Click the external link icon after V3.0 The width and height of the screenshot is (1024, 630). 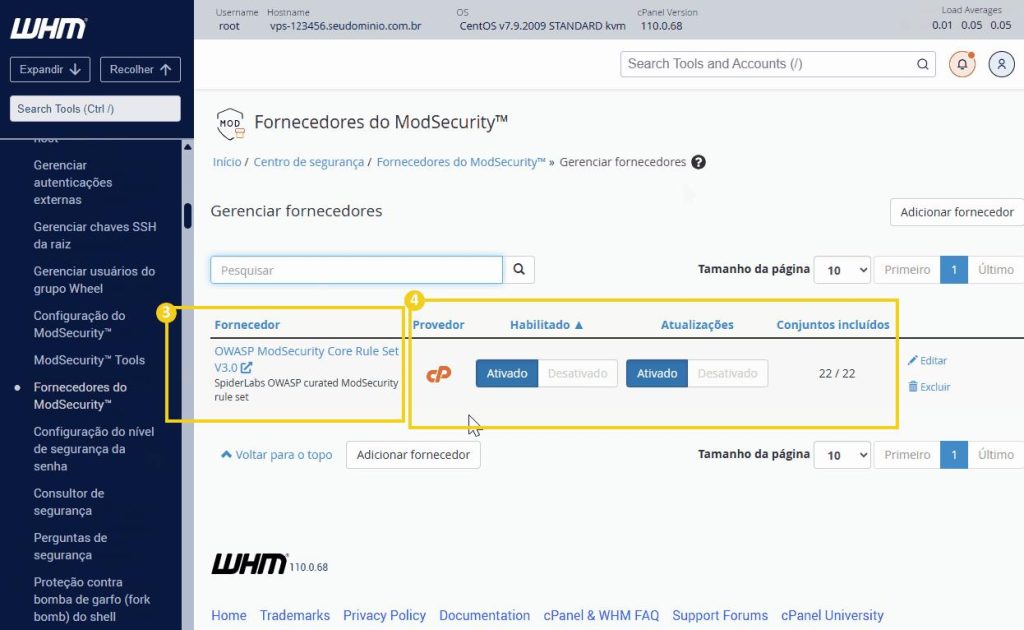coord(246,368)
